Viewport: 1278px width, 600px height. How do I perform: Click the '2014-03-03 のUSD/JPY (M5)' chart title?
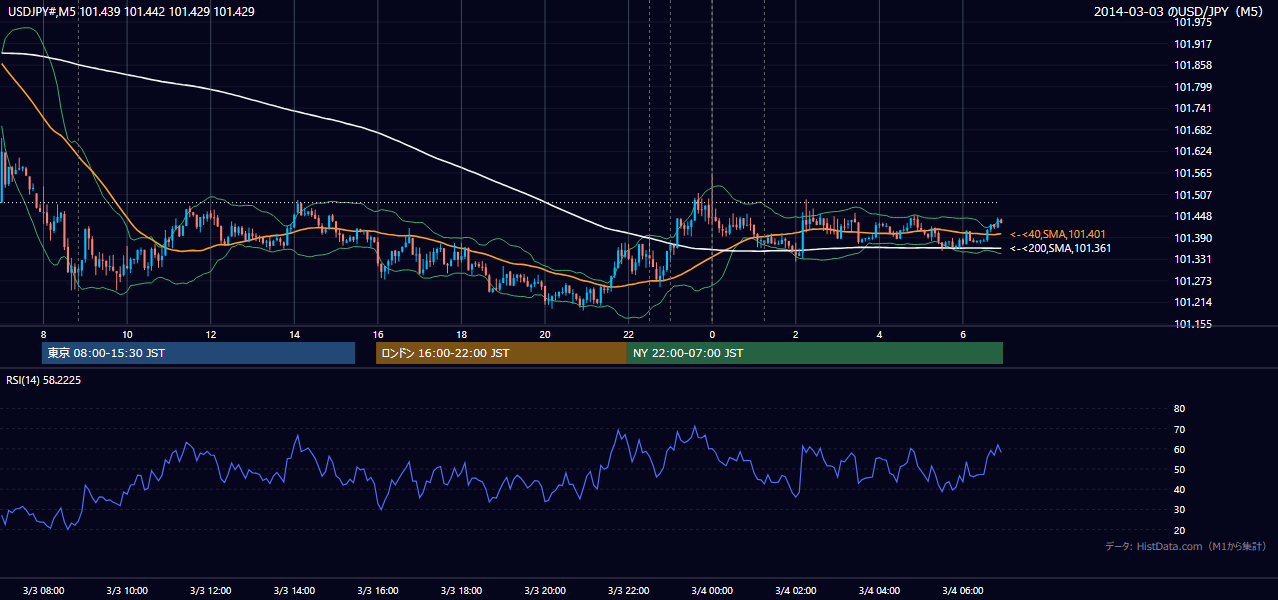[x=1180, y=12]
